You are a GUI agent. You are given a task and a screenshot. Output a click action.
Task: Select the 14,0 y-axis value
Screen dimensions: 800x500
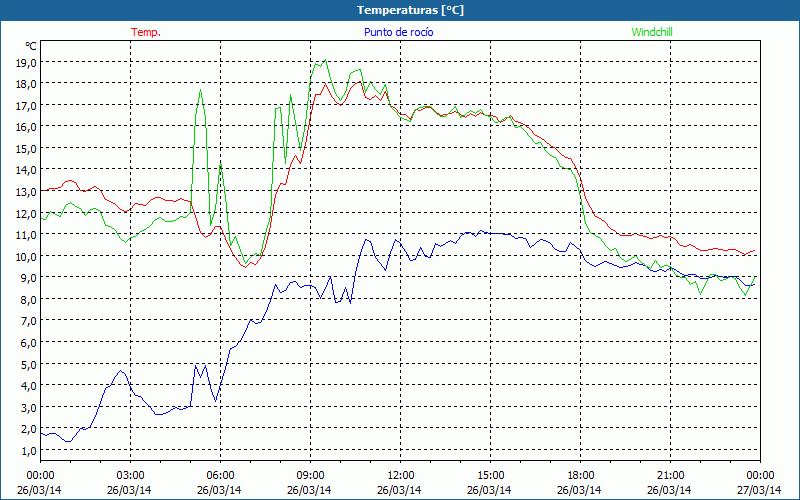pos(27,170)
